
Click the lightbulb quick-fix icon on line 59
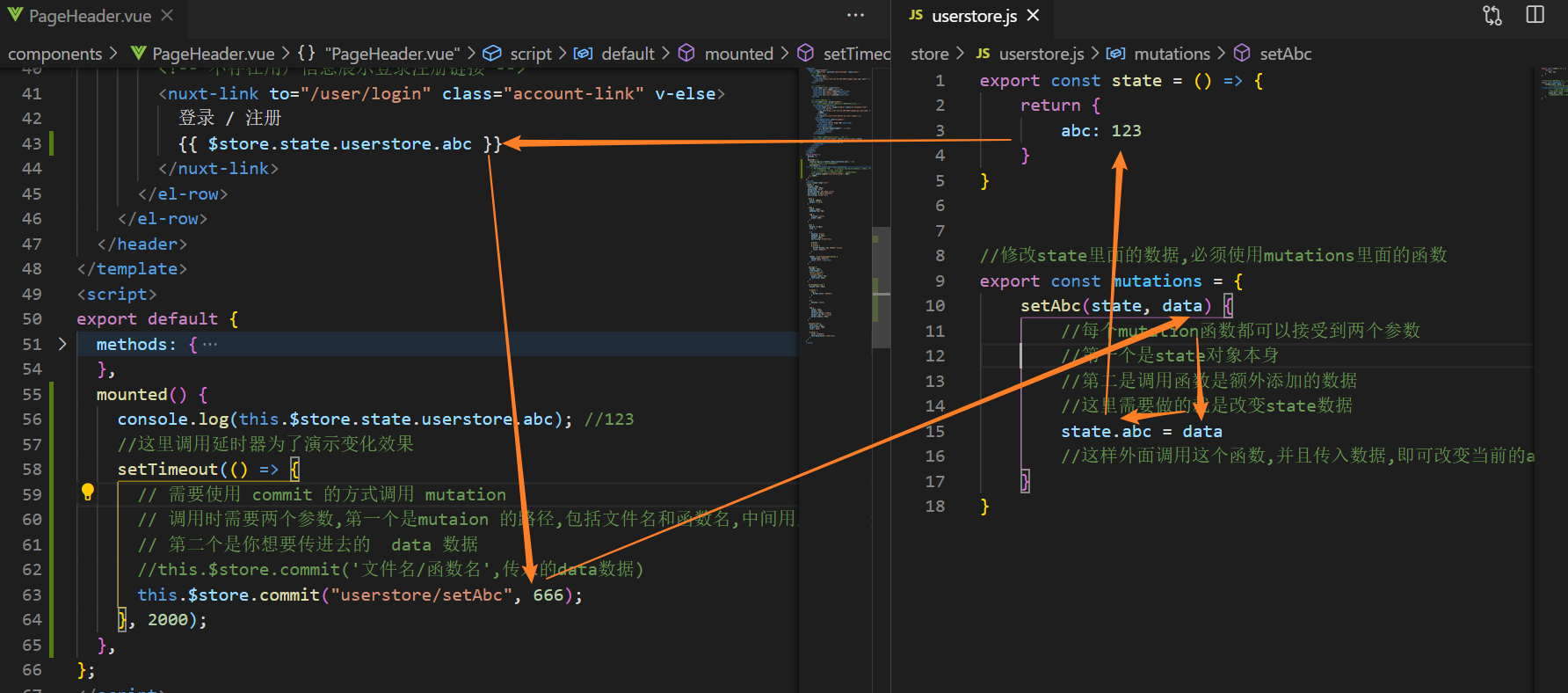pos(88,492)
